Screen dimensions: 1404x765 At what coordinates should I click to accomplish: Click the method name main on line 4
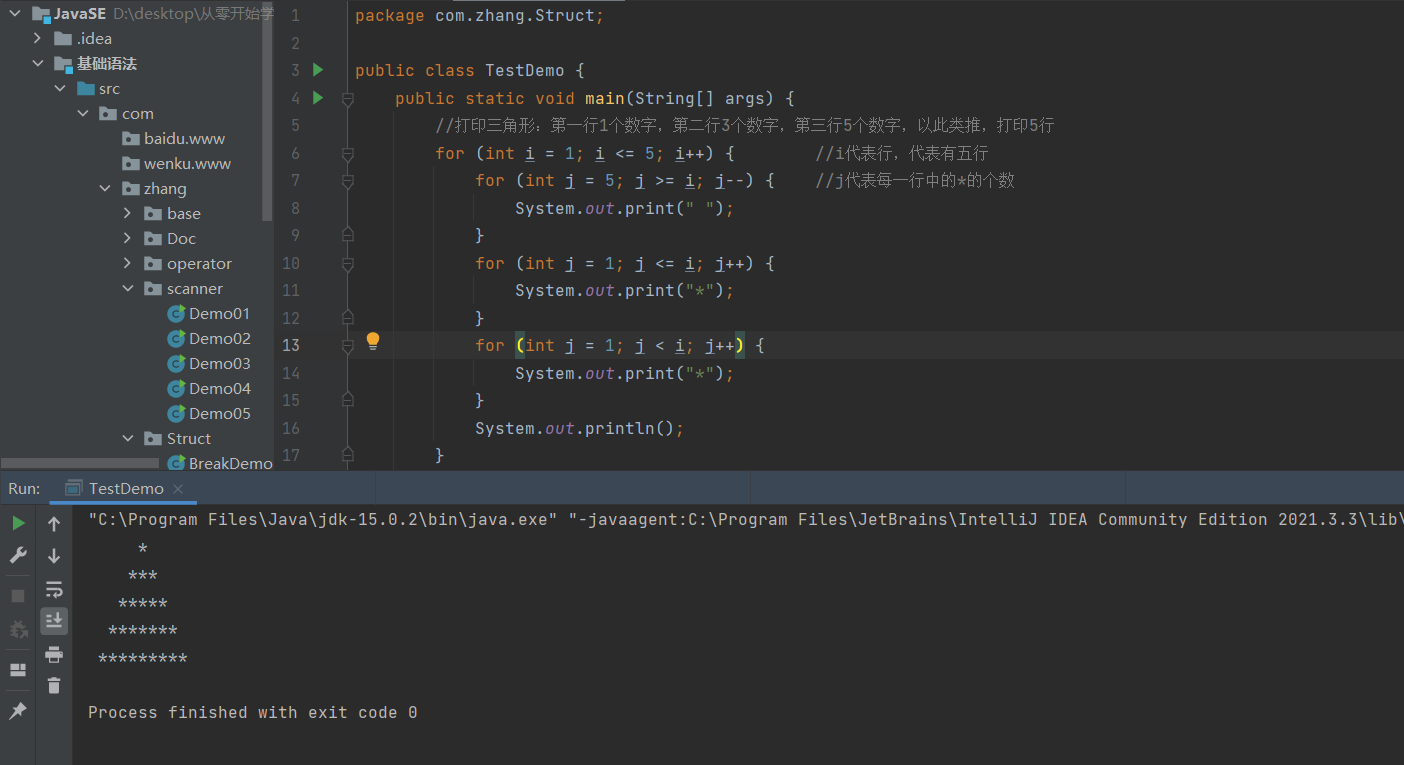605,98
